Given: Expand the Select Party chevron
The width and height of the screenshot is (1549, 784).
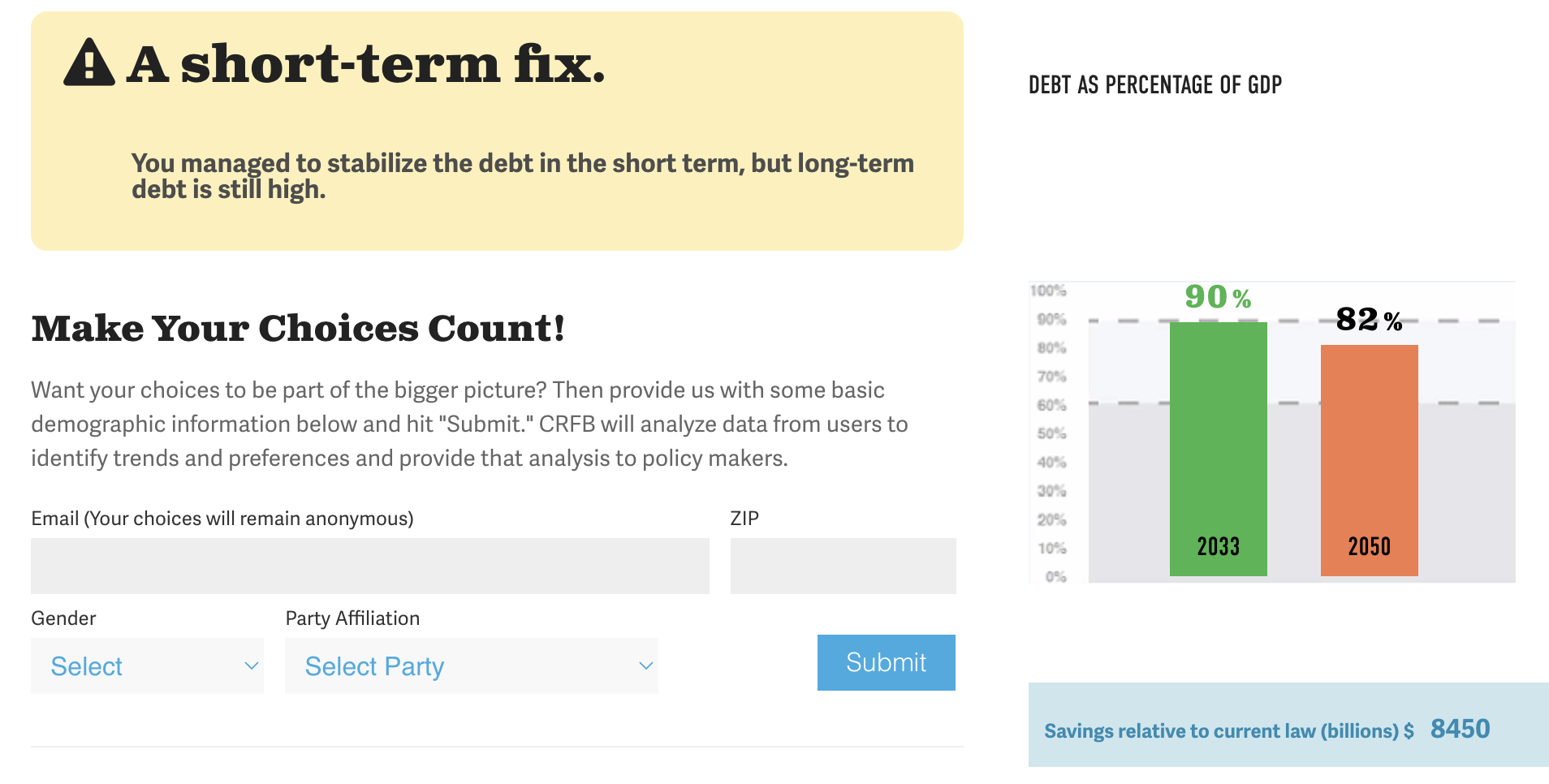Looking at the screenshot, I should 645,666.
